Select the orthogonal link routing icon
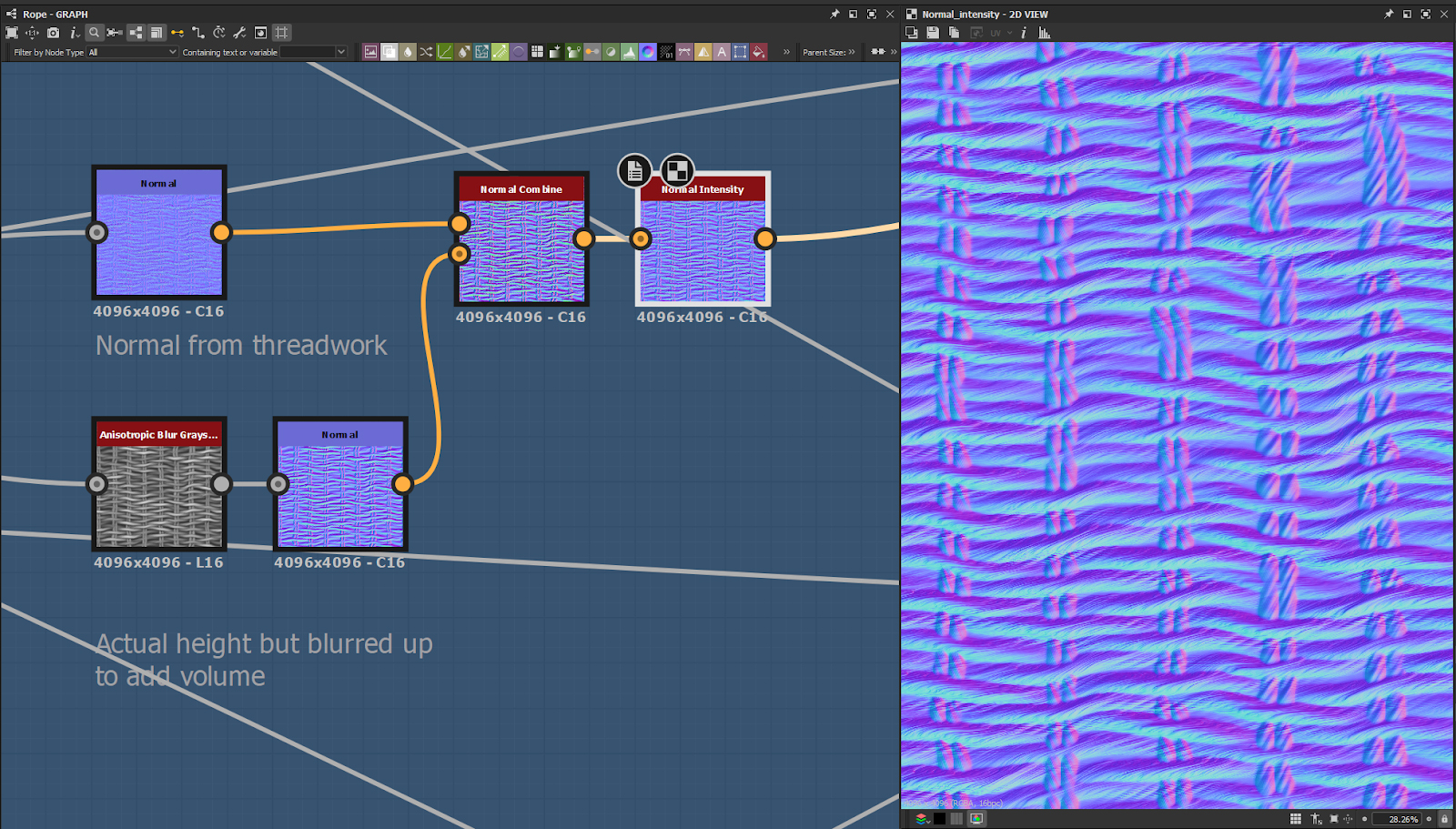The height and width of the screenshot is (829, 1456). [198, 33]
